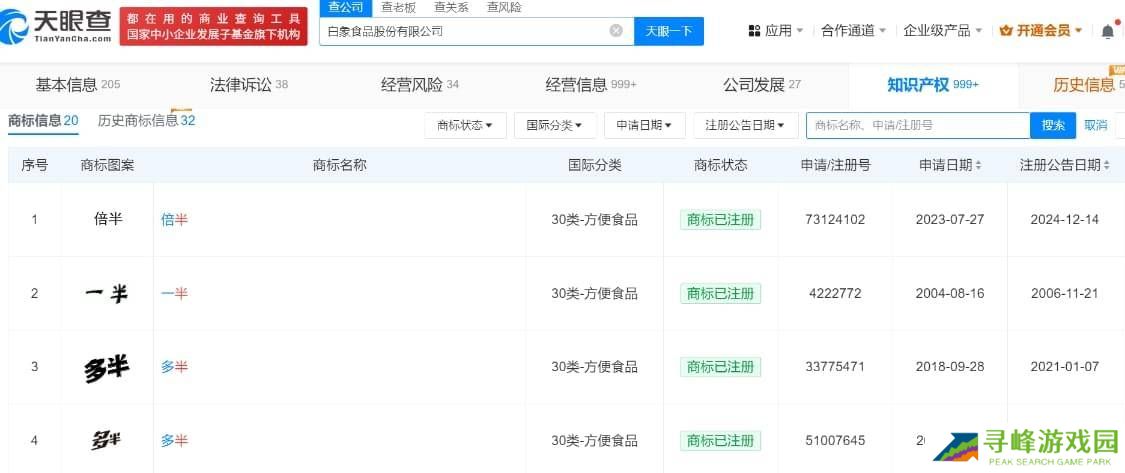The image size is (1125, 473).
Task: Open the 多半 link in row 4
Action: point(174,440)
